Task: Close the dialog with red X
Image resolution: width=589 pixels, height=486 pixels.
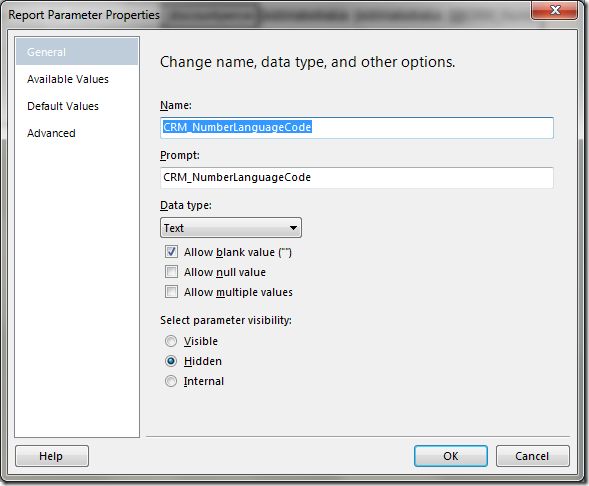Action: point(555,10)
